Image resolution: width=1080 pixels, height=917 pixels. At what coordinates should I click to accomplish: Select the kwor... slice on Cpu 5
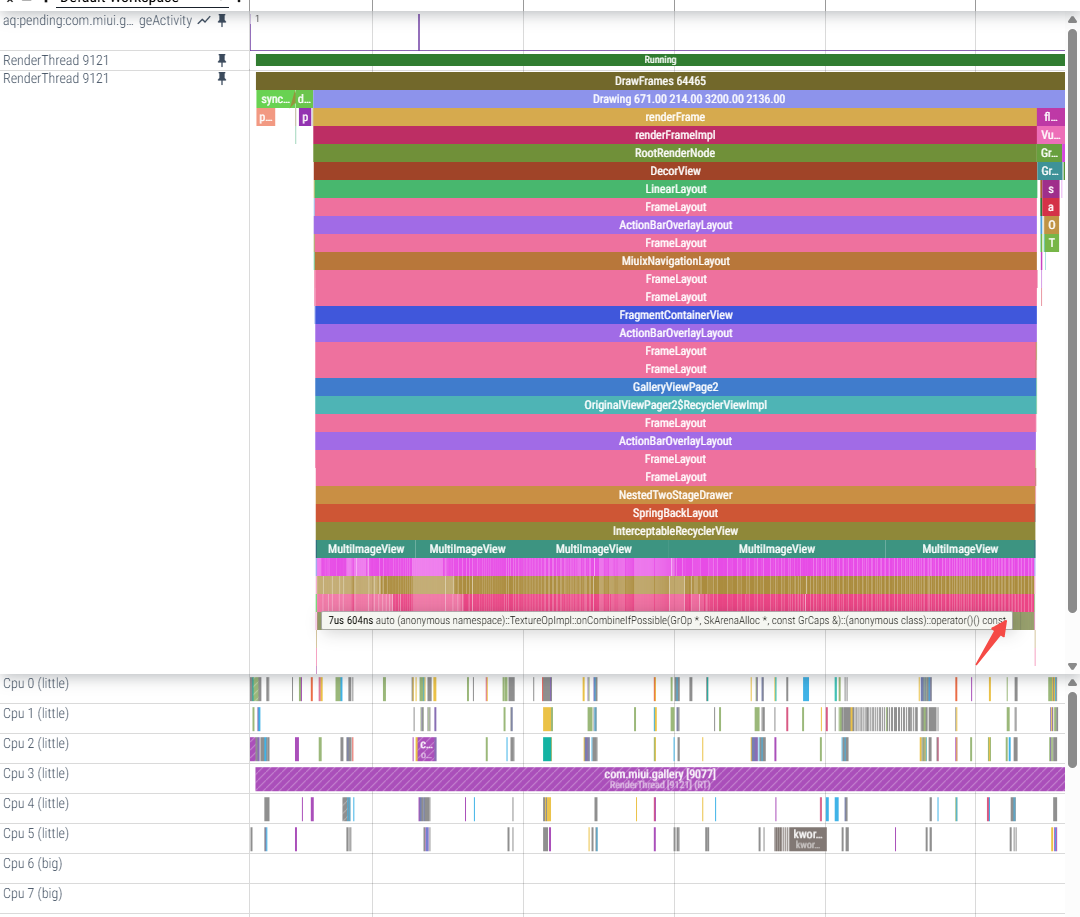tap(807, 838)
